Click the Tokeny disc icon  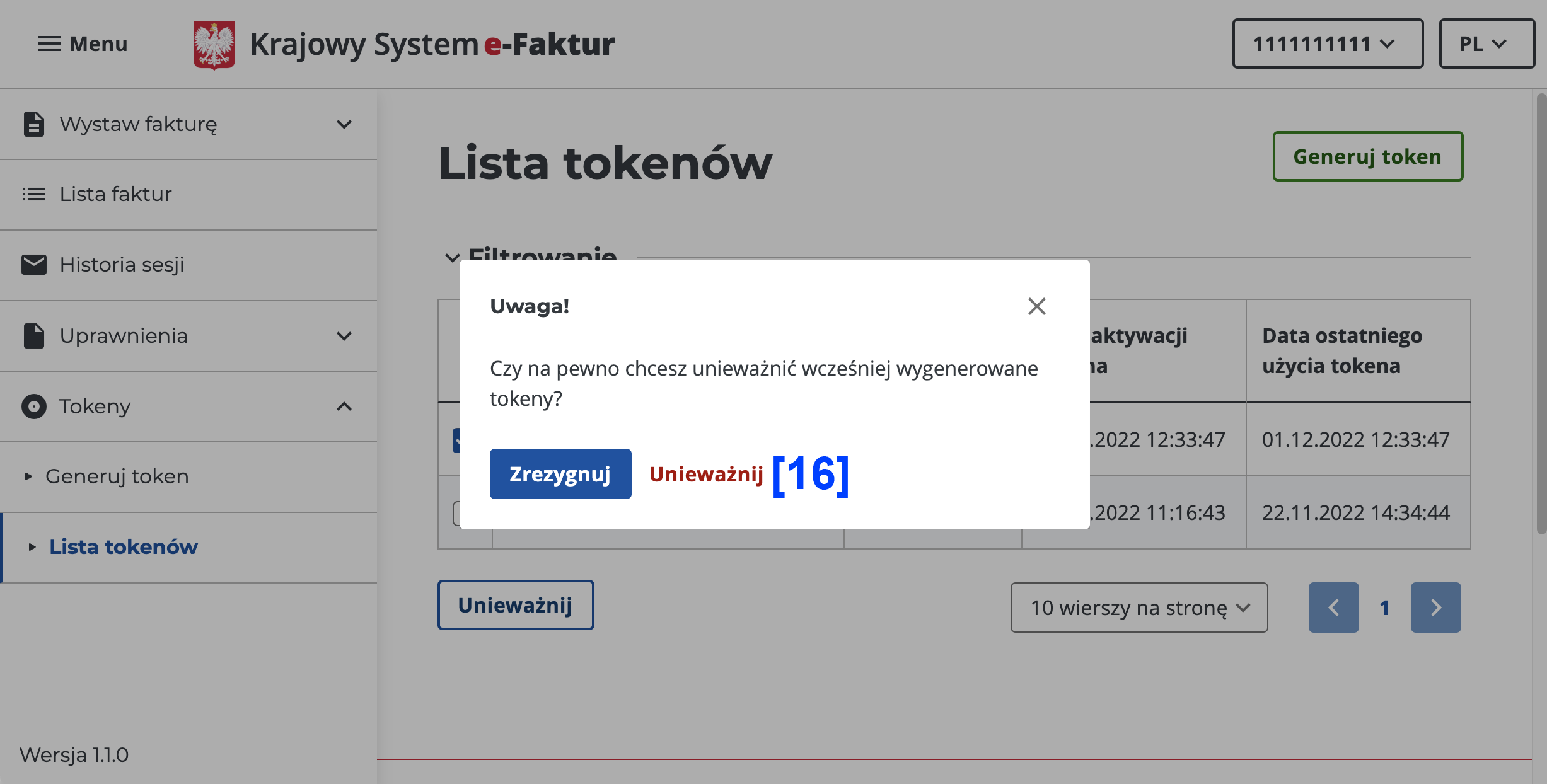(34, 406)
